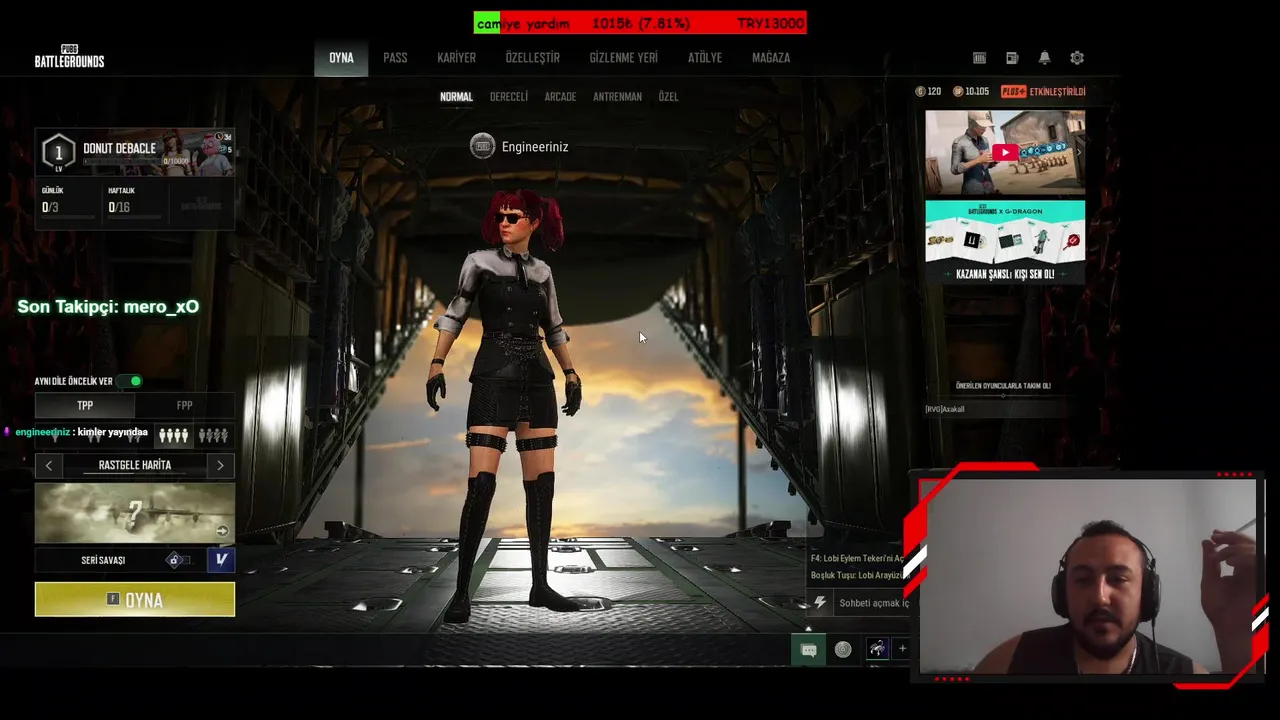Viewport: 1280px width, 720px height.
Task: Open the ÖZELLEŞTİR tab
Action: pos(532,58)
